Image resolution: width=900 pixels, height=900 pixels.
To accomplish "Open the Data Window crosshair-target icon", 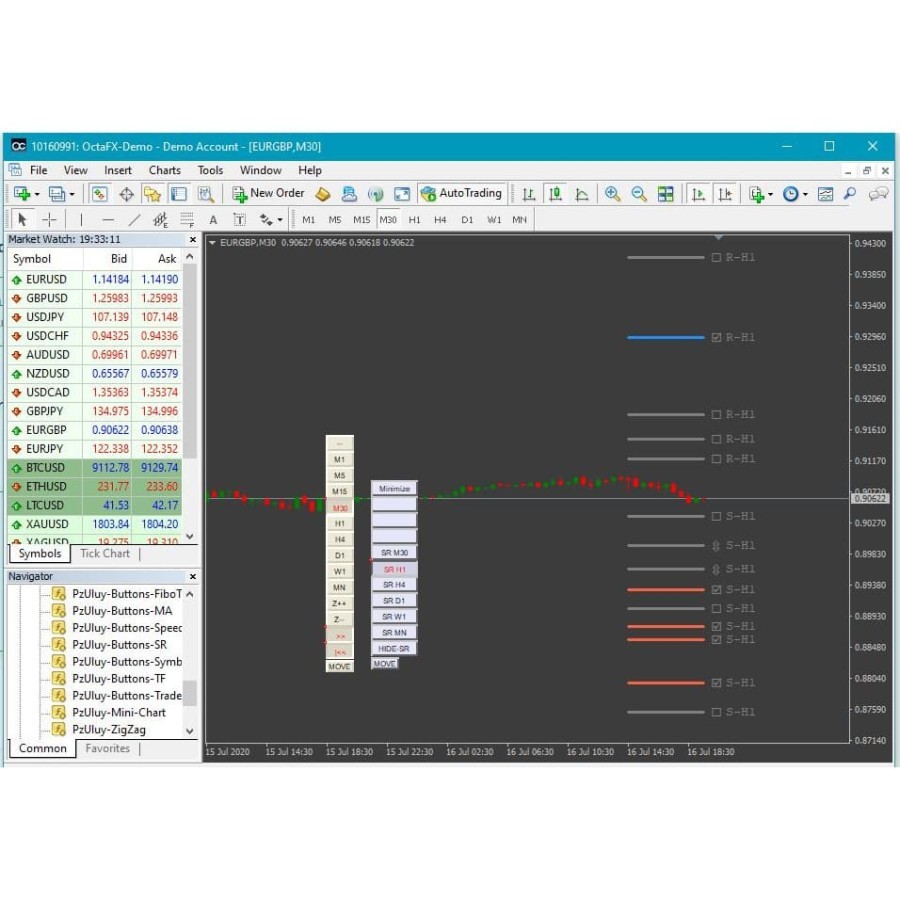I will pos(126,194).
